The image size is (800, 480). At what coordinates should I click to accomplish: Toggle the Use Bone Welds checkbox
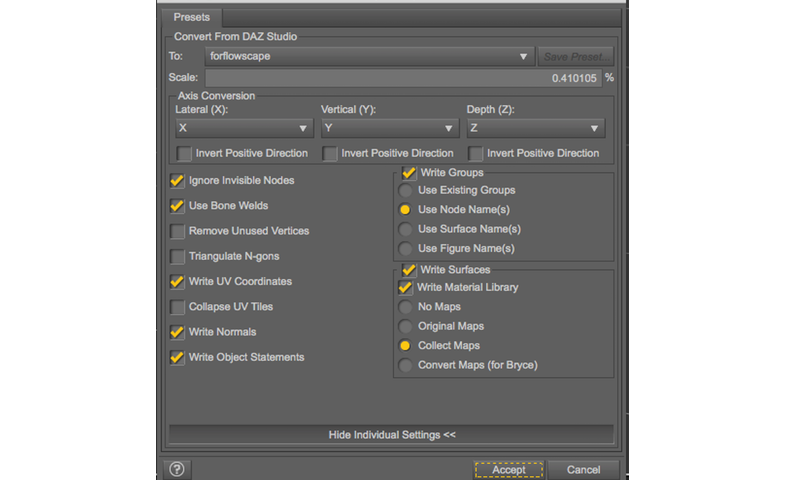click(178, 206)
